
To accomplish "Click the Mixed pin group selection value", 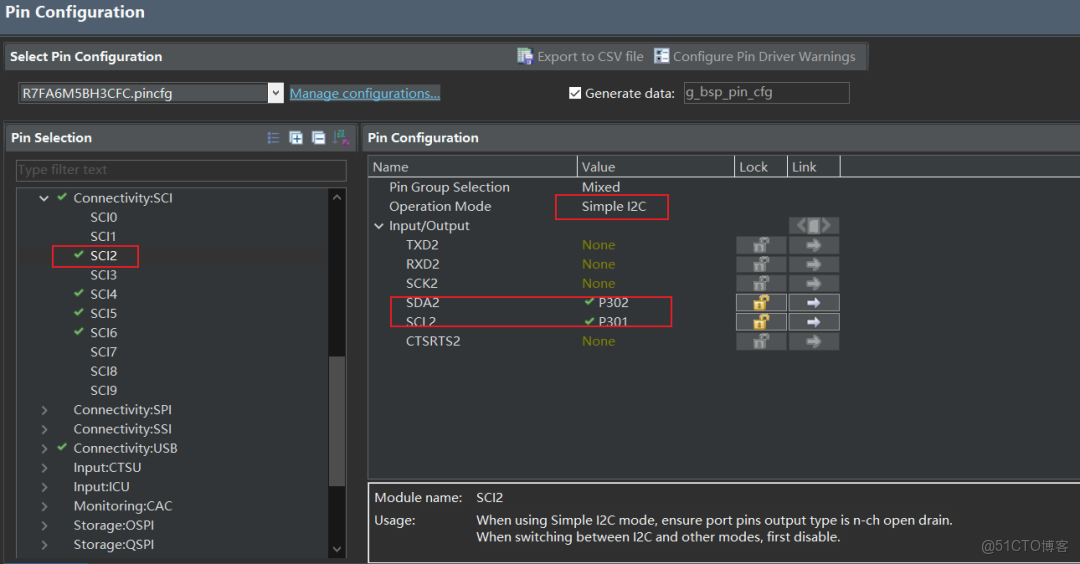I will 601,187.
